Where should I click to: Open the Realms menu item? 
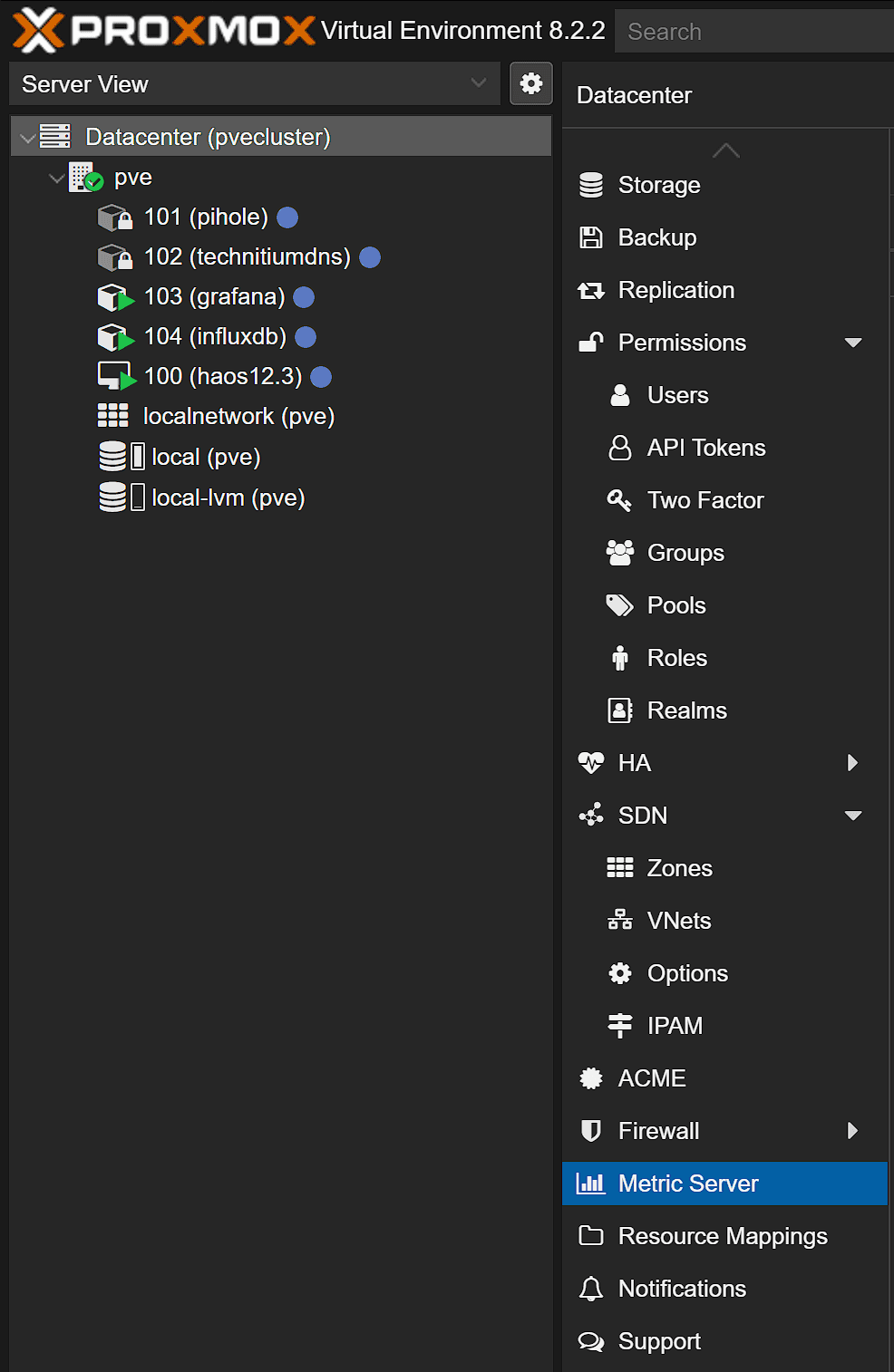[724, 710]
